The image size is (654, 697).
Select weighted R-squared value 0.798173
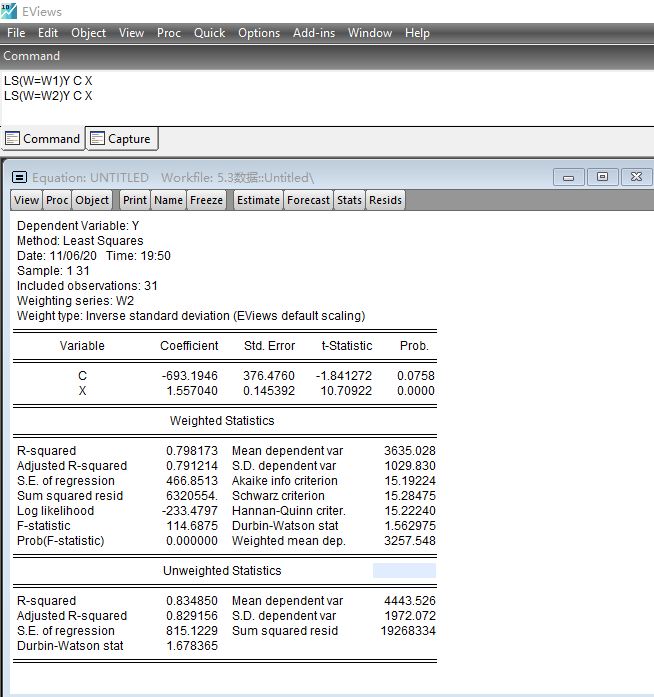tap(192, 451)
